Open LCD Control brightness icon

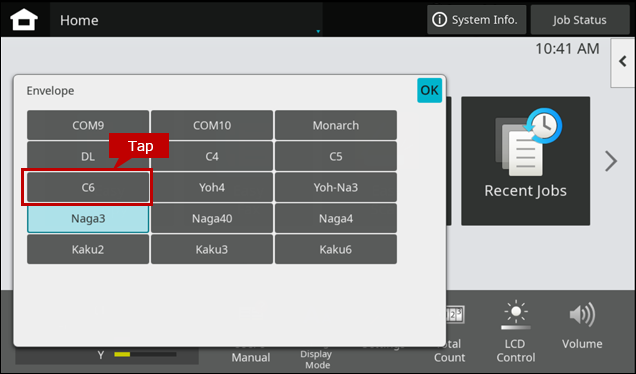(x=516, y=315)
